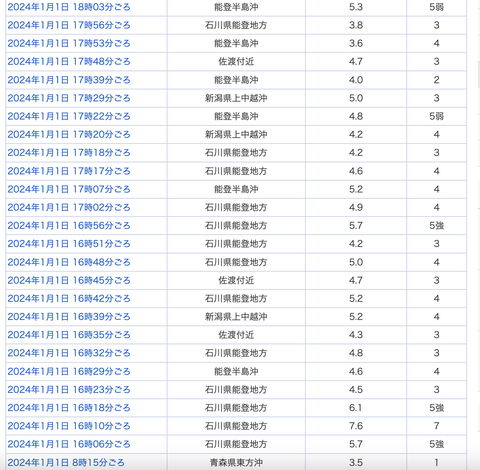Open the 16時39分ごろ earthquake entry
Viewport: 480px width, 470px height.
point(69,317)
